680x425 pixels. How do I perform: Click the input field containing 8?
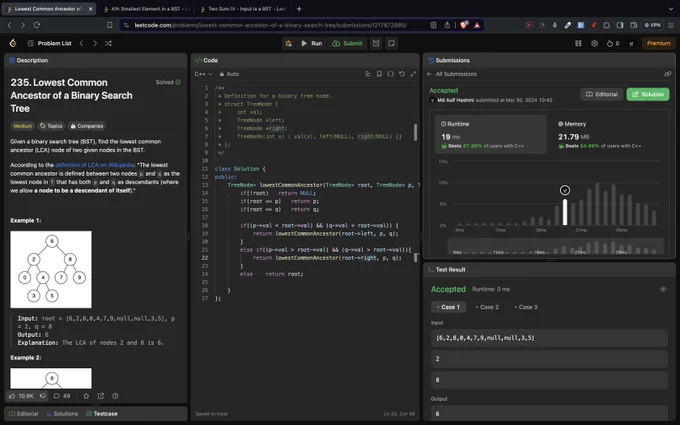tap(549, 379)
